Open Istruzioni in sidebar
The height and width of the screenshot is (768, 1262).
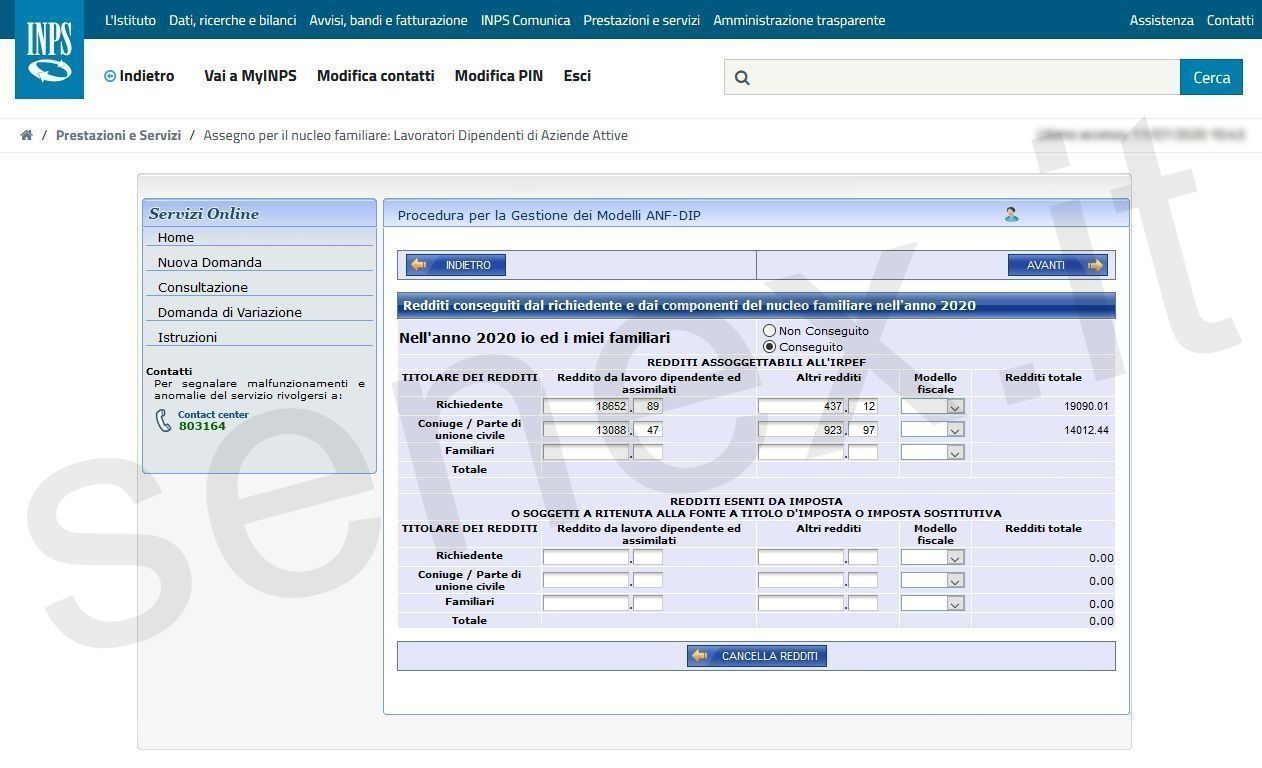187,338
